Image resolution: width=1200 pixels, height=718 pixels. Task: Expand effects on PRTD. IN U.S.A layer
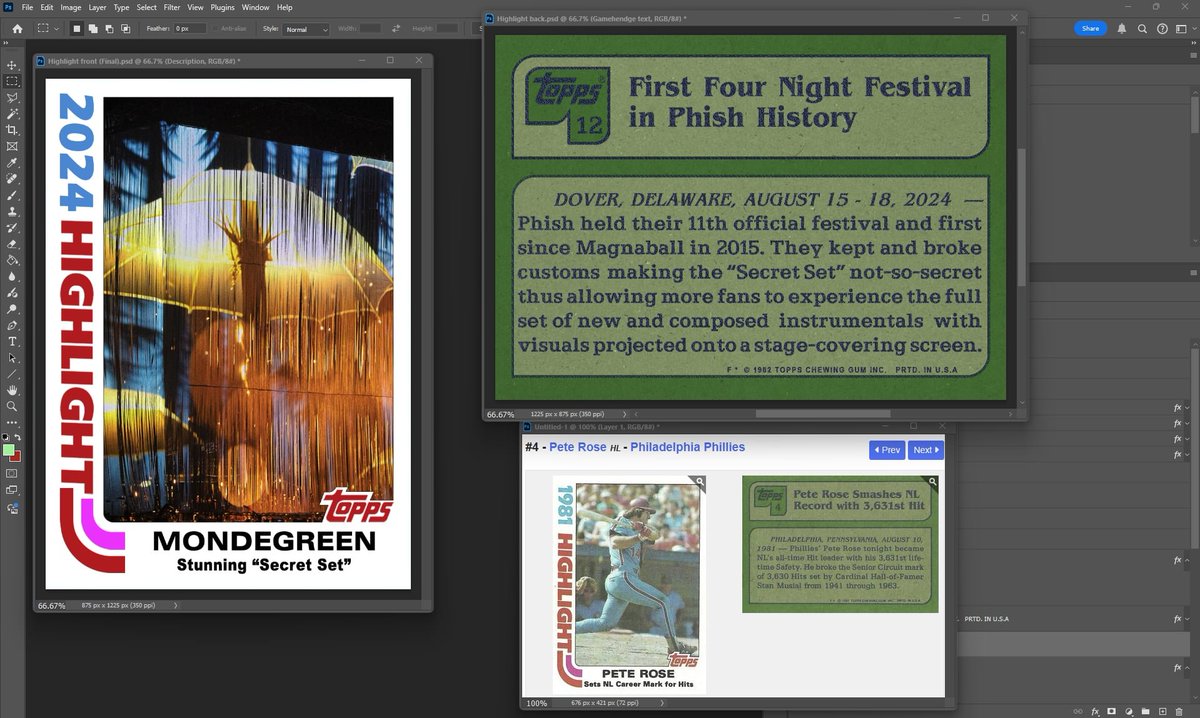[x=1187, y=619]
